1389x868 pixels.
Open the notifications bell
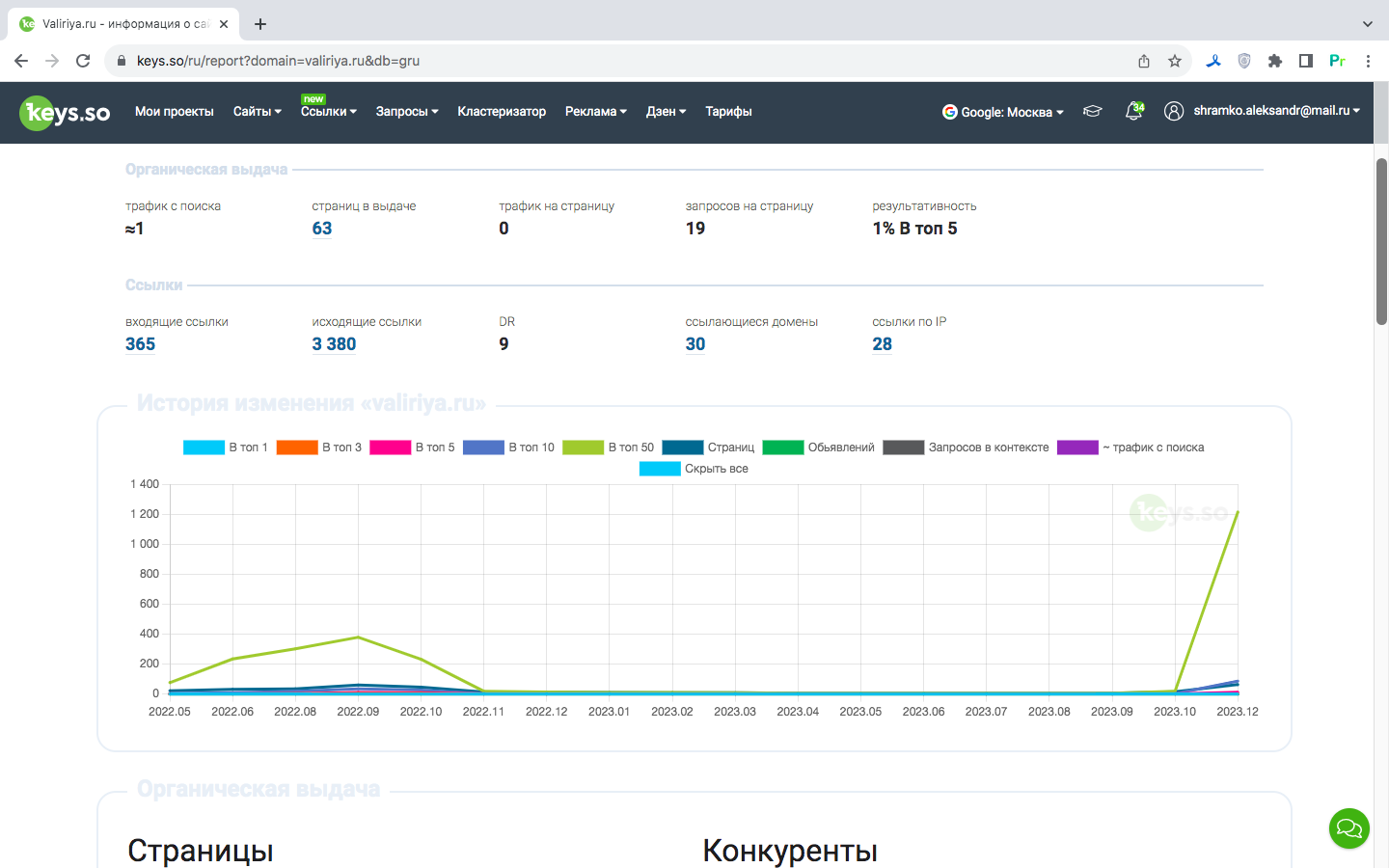(x=1133, y=111)
